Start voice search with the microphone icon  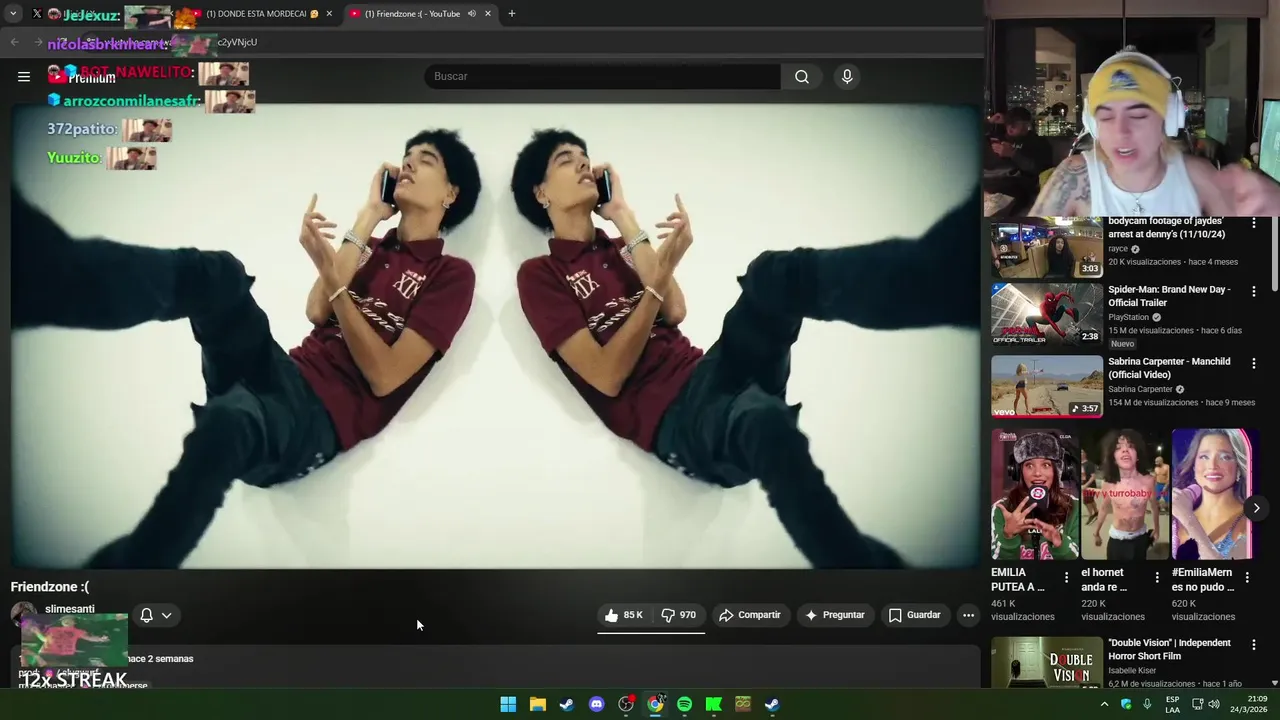(x=847, y=76)
